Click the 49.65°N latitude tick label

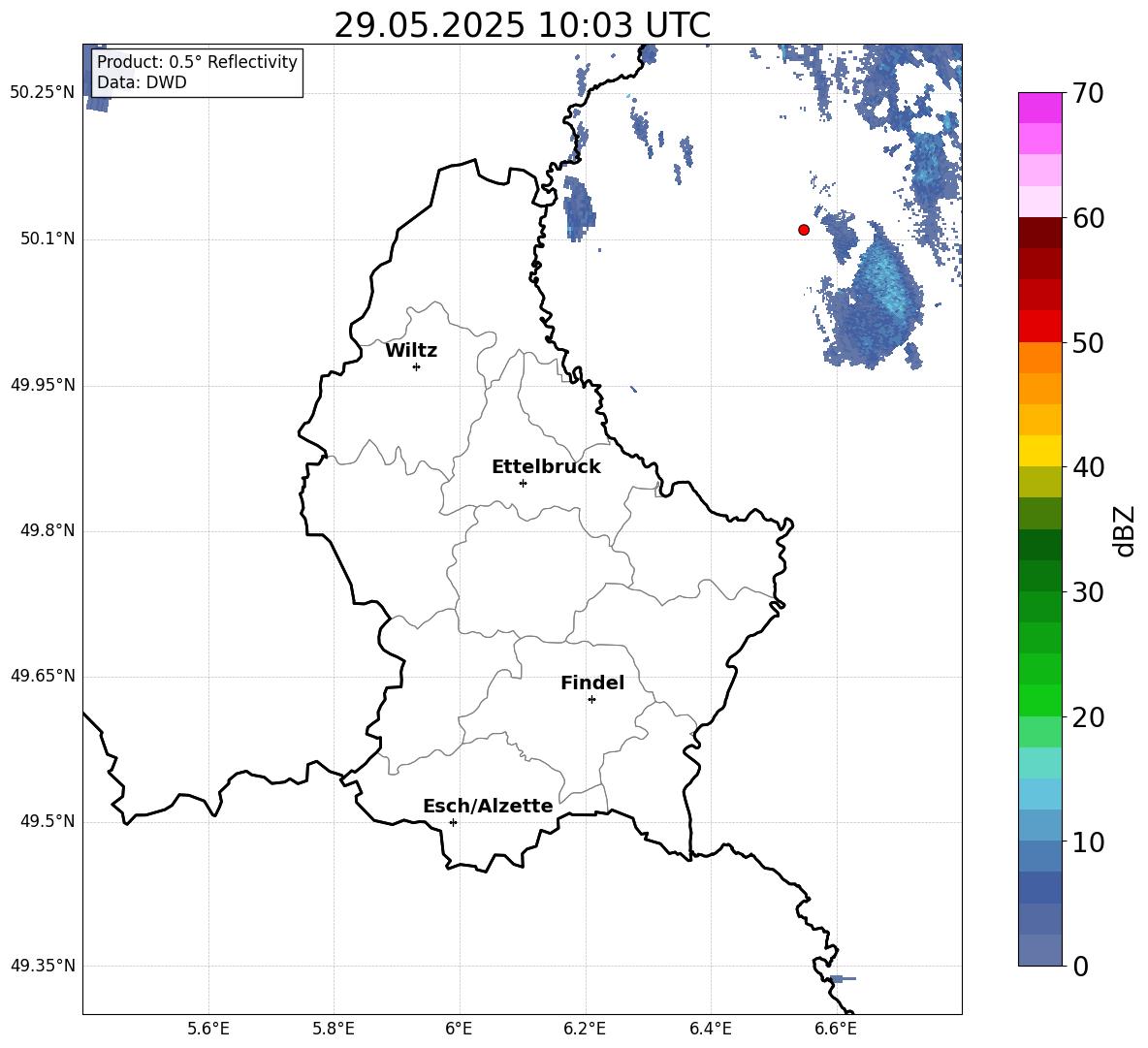tap(43, 676)
